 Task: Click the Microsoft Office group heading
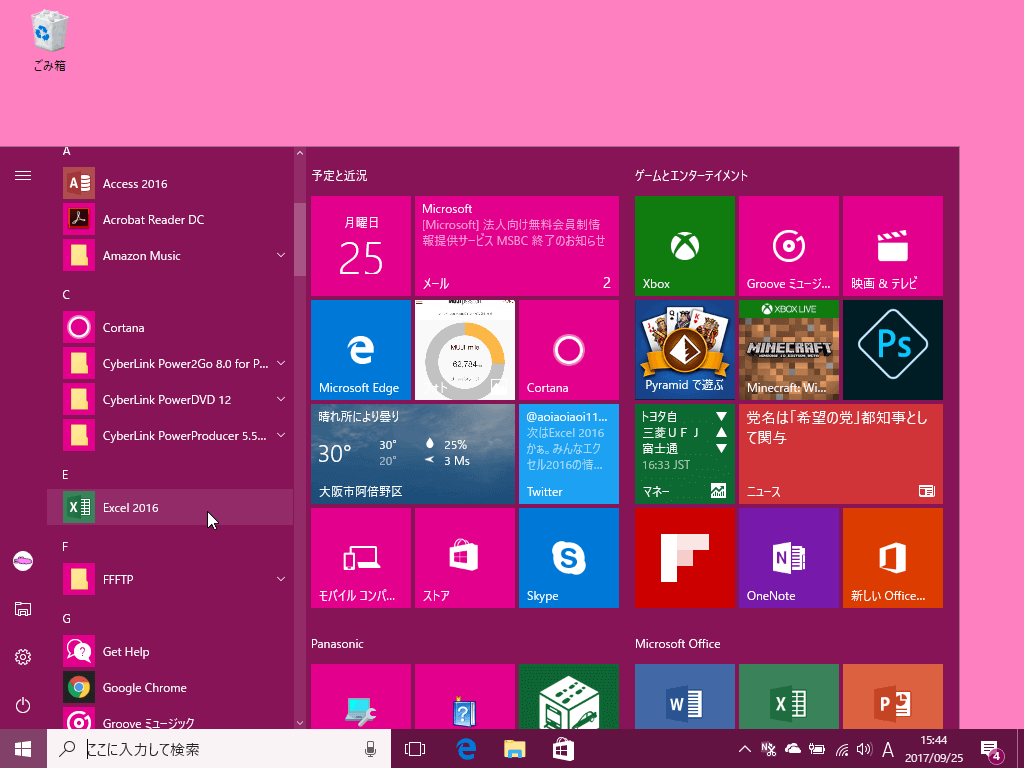coord(677,643)
